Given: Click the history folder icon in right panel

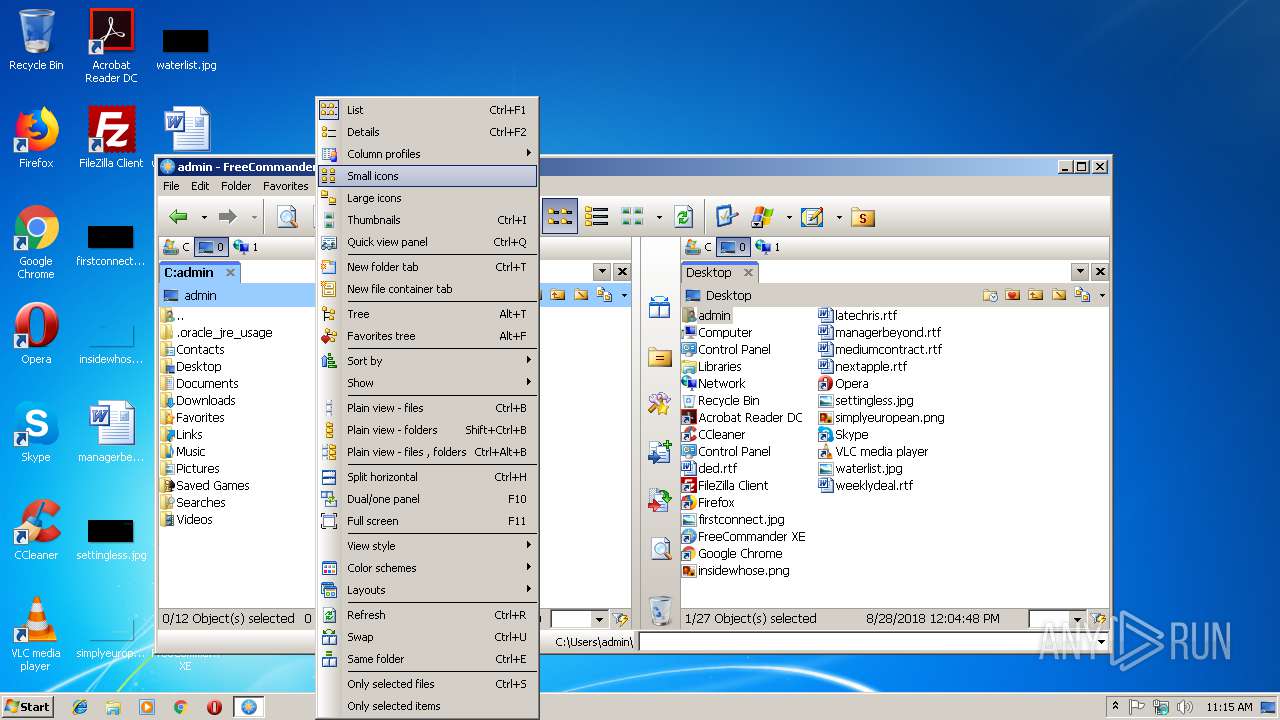Looking at the screenshot, I should pyautogui.click(x=990, y=295).
